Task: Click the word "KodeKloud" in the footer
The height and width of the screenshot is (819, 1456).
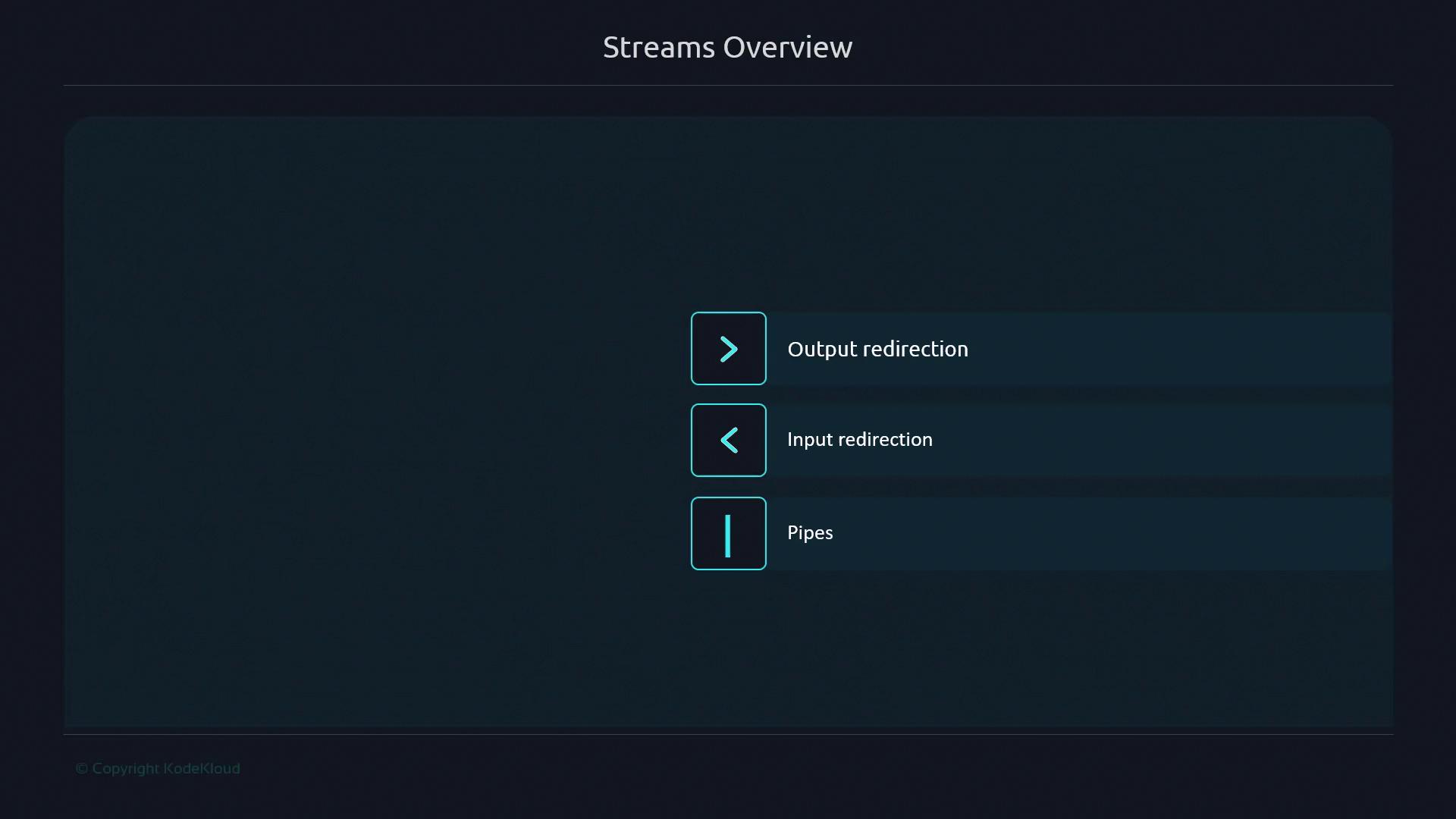Action: coord(202,768)
